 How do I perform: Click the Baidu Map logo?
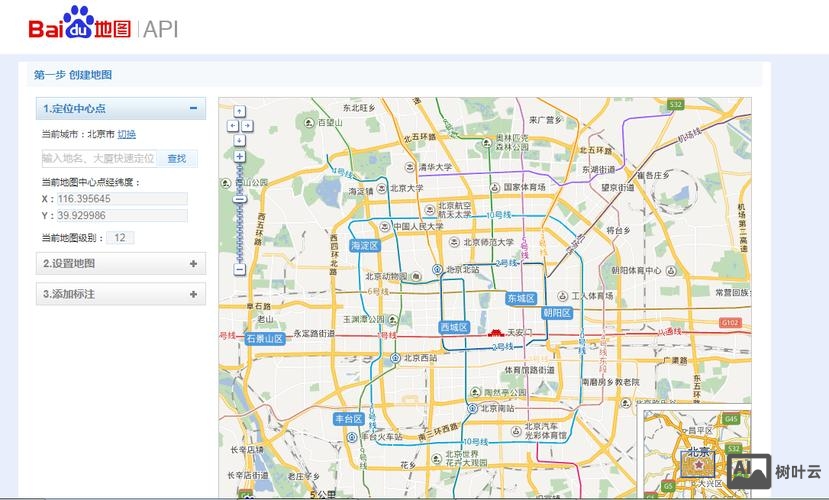point(79,24)
